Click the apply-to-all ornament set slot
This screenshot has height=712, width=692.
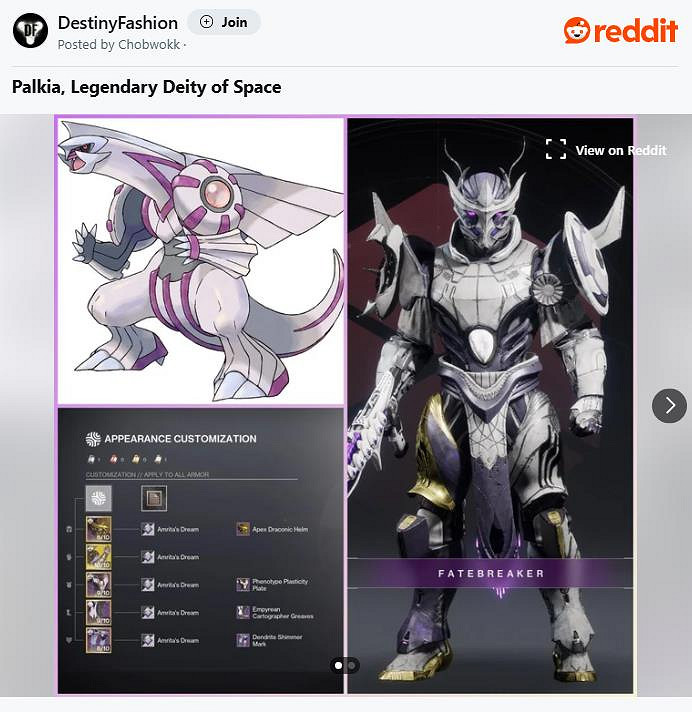pyautogui.click(x=154, y=498)
